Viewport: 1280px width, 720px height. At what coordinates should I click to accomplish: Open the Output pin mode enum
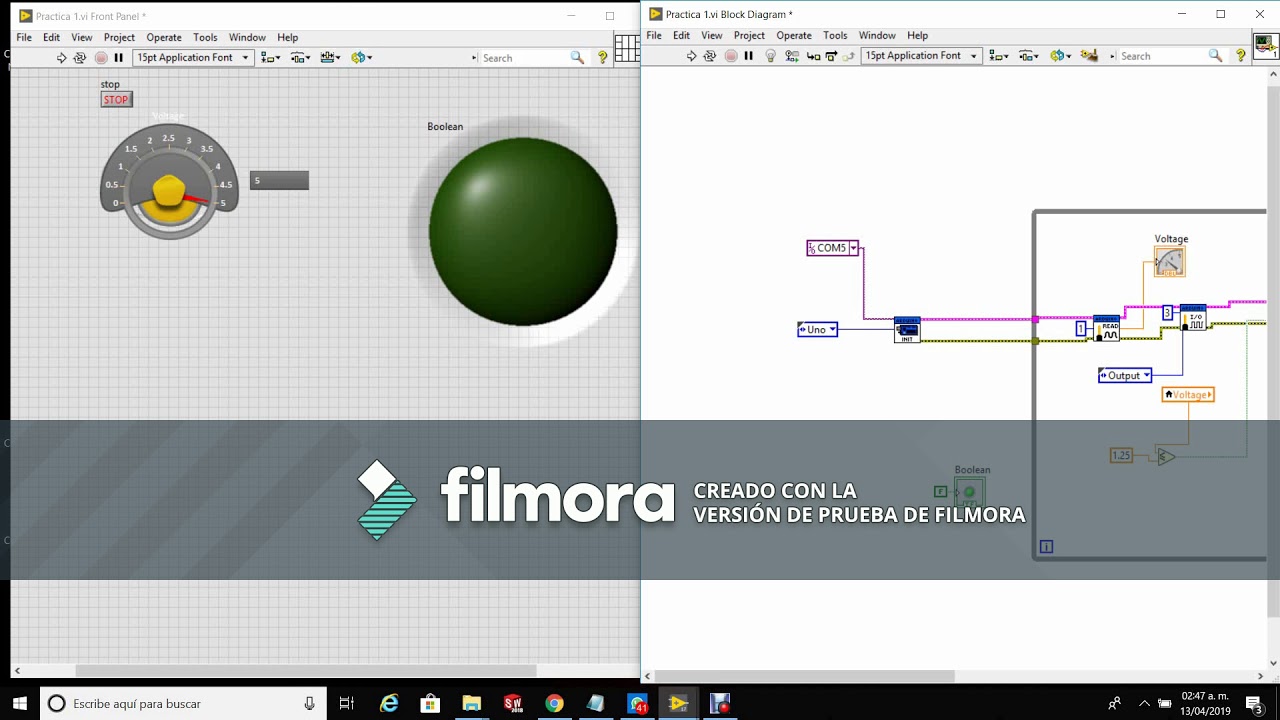[x=1125, y=375]
